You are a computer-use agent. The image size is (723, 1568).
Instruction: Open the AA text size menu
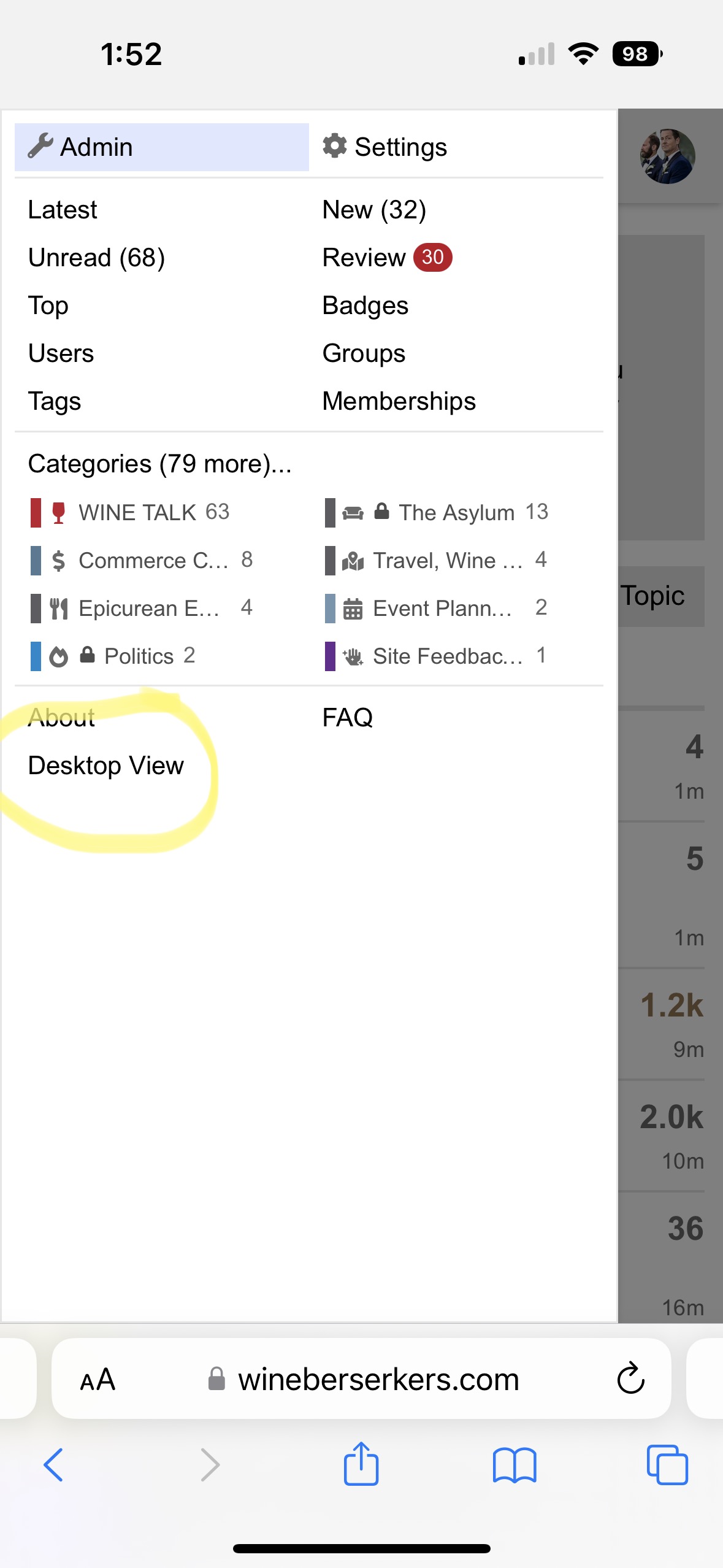tap(98, 1380)
